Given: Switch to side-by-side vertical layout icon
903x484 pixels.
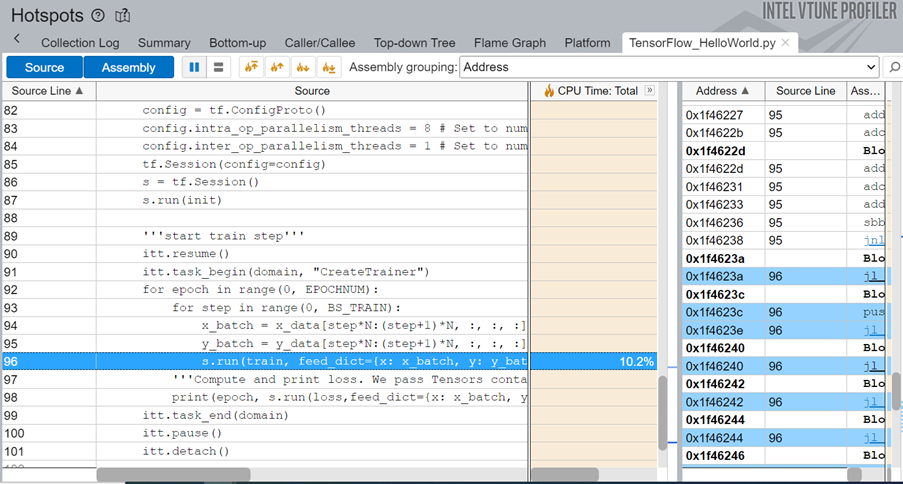Looking at the screenshot, I should 195,67.
